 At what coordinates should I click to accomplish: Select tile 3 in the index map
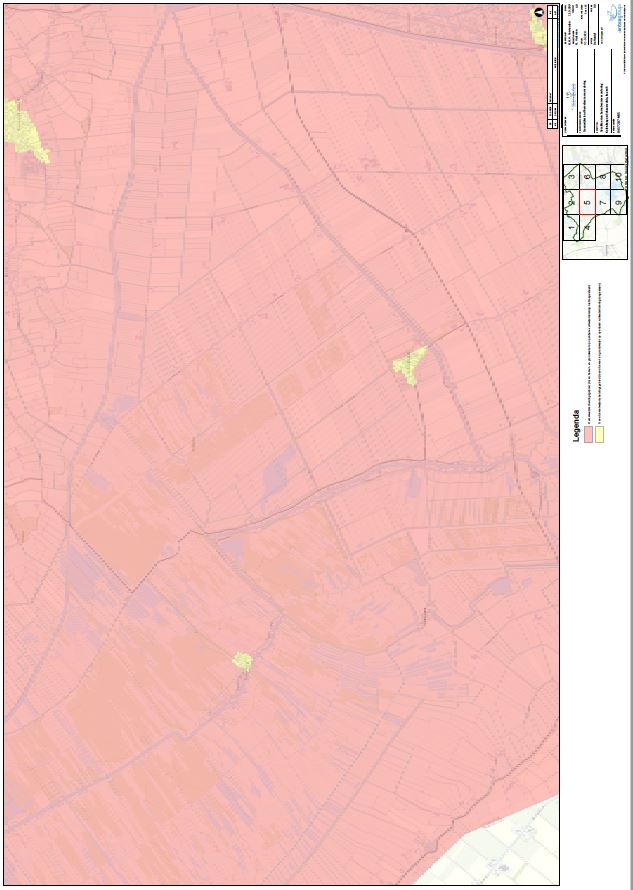pyautogui.click(x=571, y=177)
